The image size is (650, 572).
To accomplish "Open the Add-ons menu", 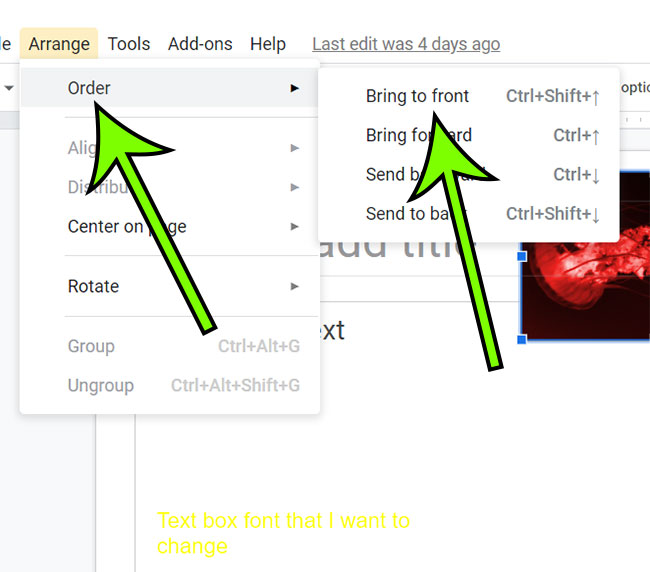I will click(200, 44).
